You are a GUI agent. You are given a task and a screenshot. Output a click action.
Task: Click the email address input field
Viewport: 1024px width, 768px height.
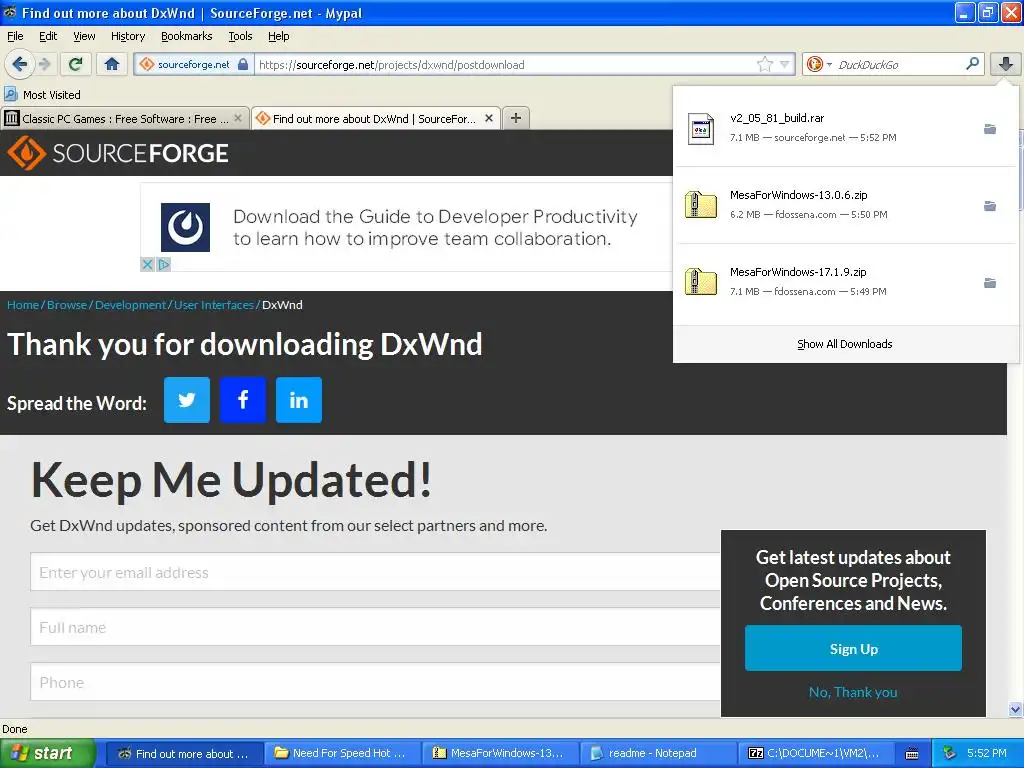point(376,572)
